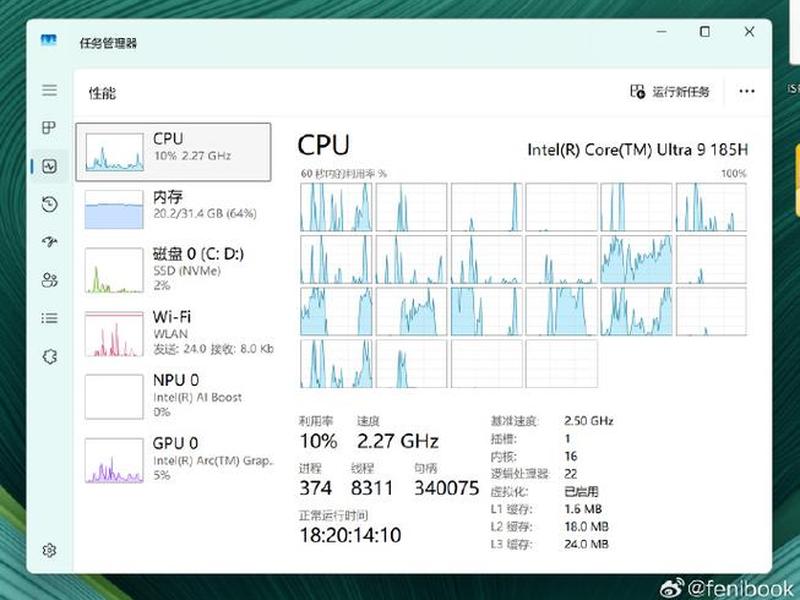The width and height of the screenshot is (800, 600).
Task: Open the App history icon in the sidebar
Action: tap(49, 204)
